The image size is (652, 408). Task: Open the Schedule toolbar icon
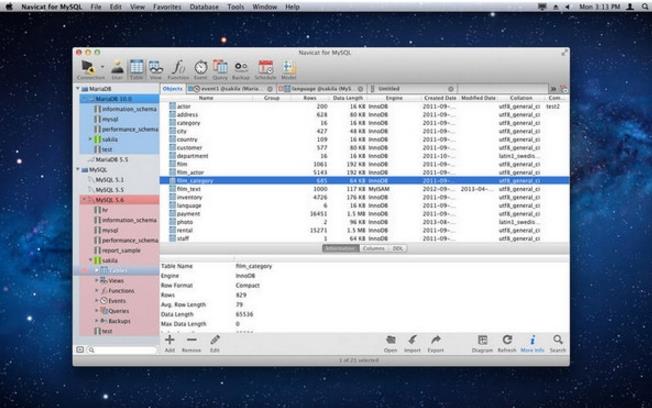265,67
